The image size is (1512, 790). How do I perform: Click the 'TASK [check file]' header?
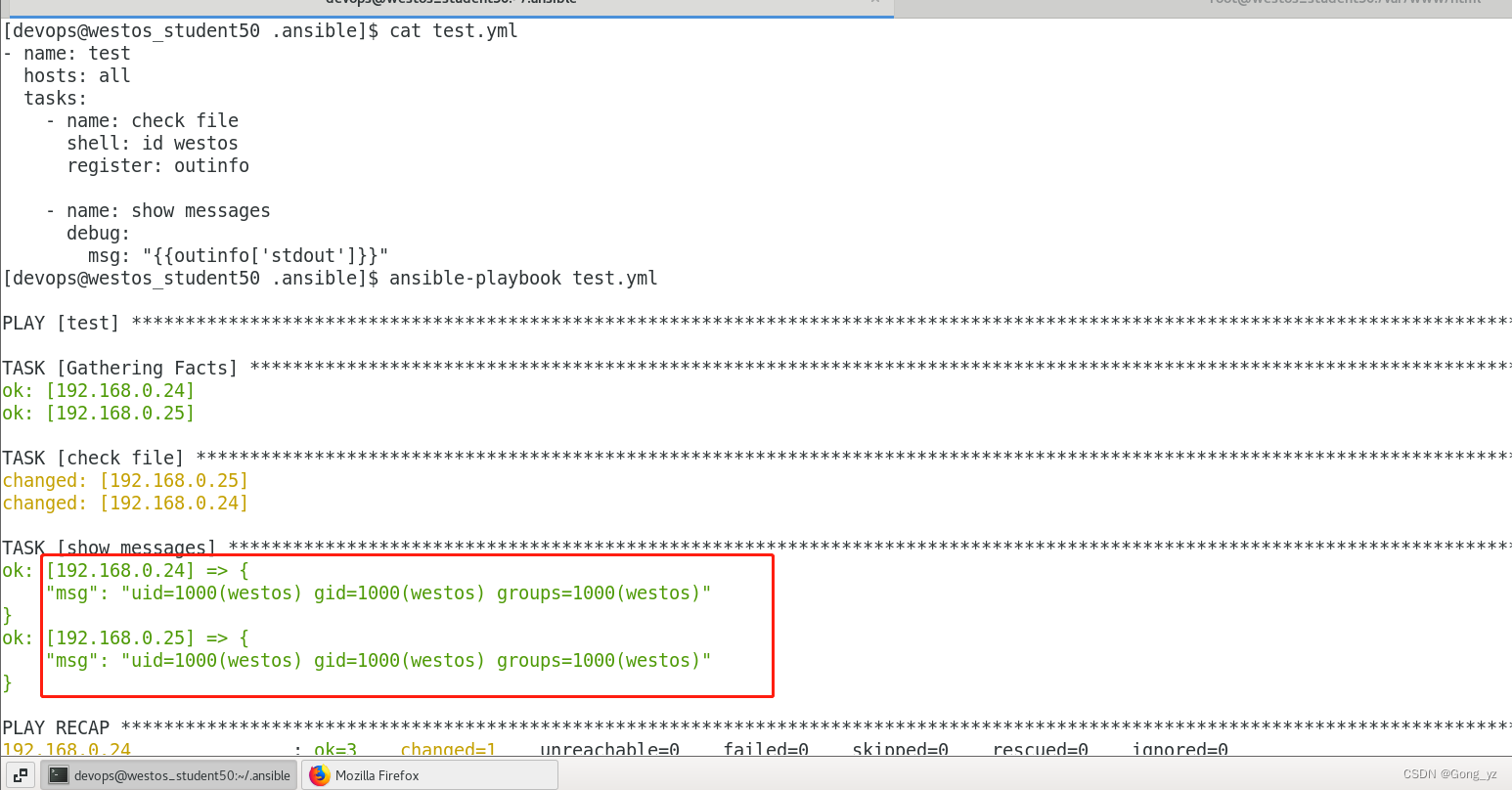point(93,458)
